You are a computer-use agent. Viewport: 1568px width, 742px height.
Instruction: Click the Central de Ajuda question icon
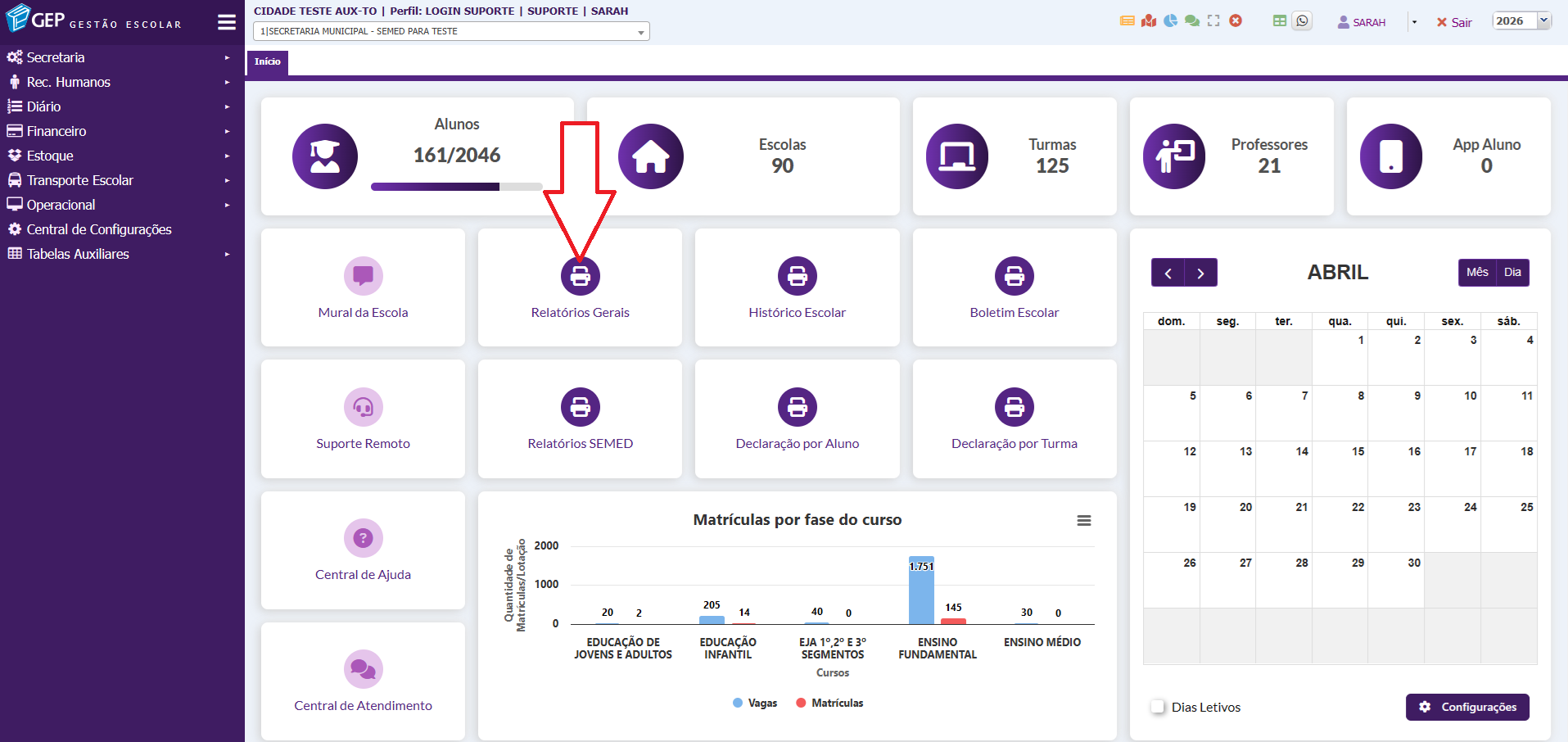[363, 538]
